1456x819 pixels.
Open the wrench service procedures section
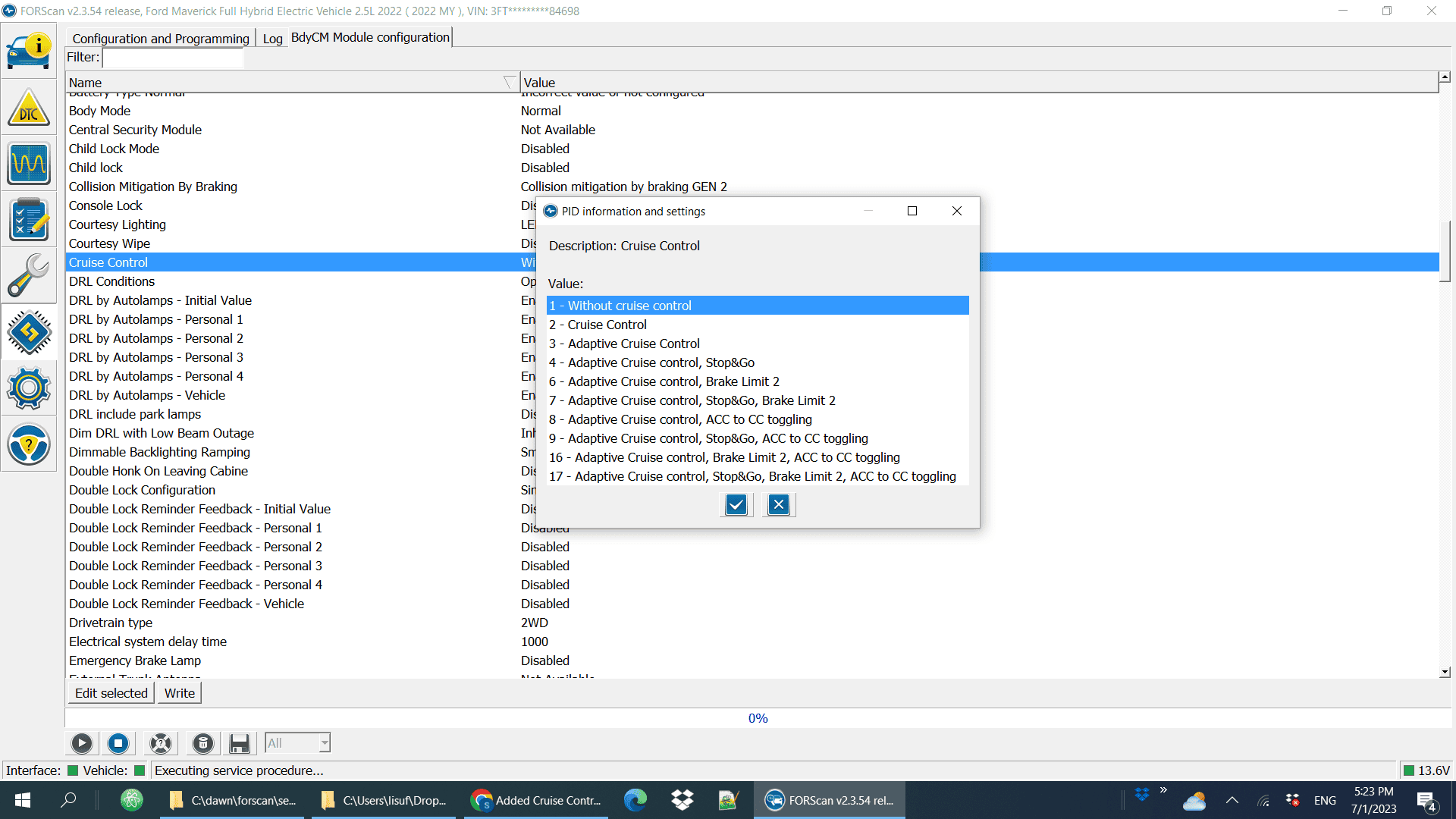[x=29, y=276]
